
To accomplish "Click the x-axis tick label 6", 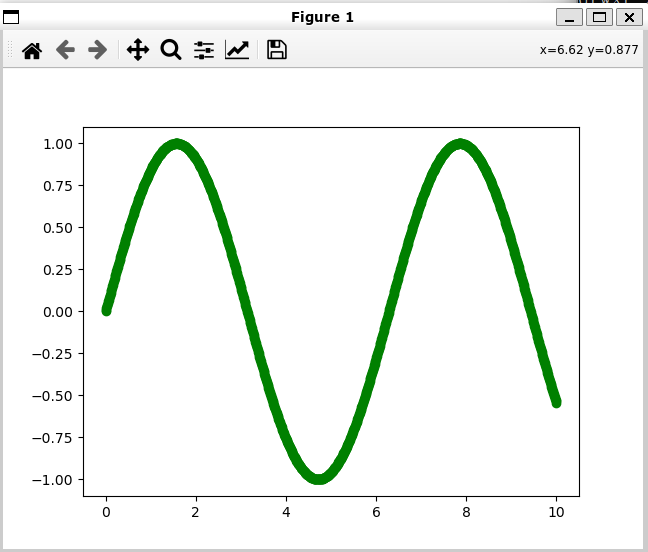I will click(376, 512).
